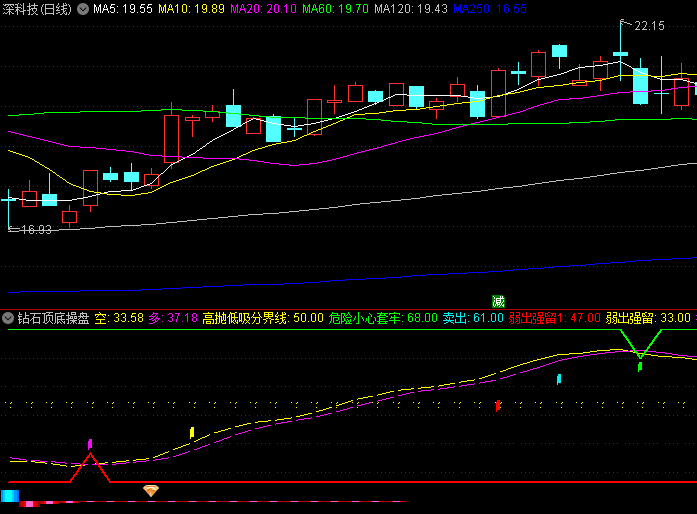Click the 多: 37.18 value
The image size is (697, 514).
pos(173,318)
